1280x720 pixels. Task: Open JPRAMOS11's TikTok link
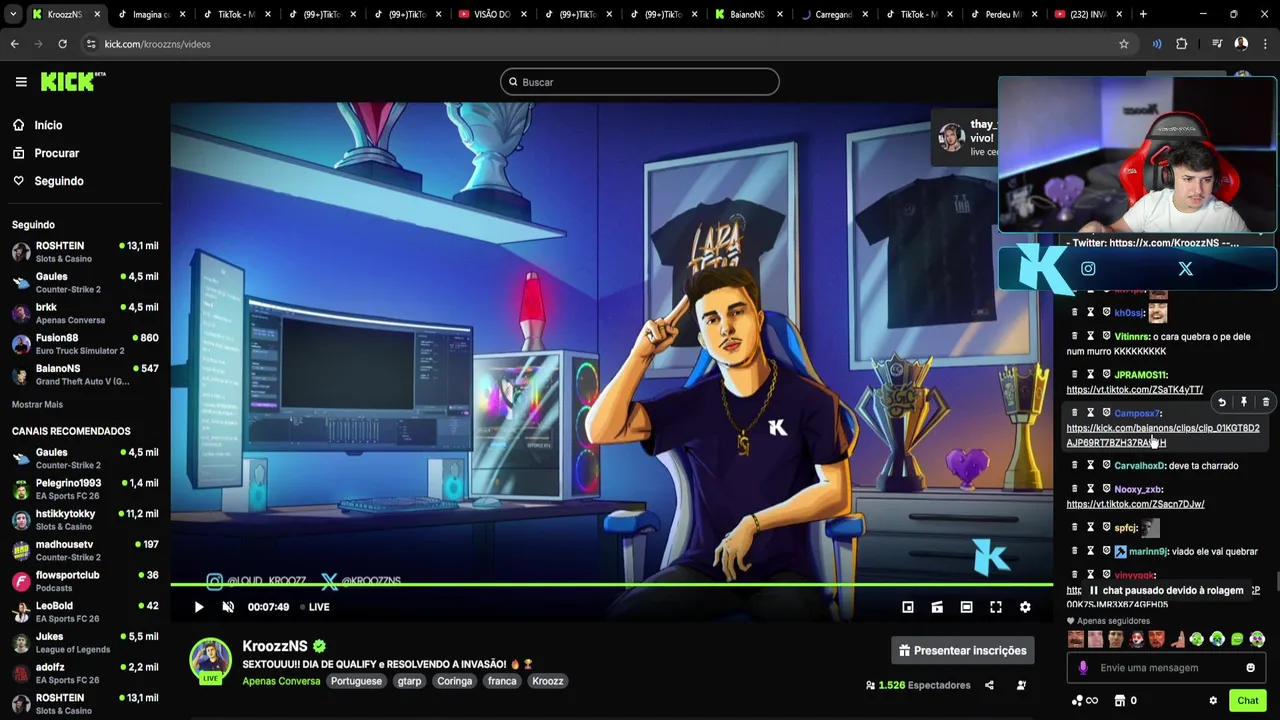click(x=1134, y=390)
